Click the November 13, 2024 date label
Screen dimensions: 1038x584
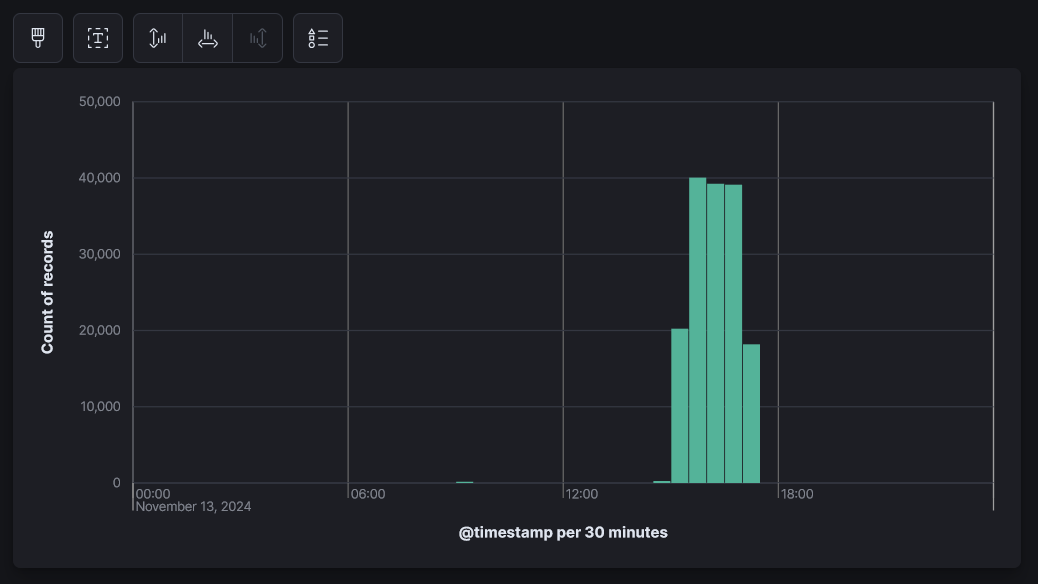[x=193, y=507]
